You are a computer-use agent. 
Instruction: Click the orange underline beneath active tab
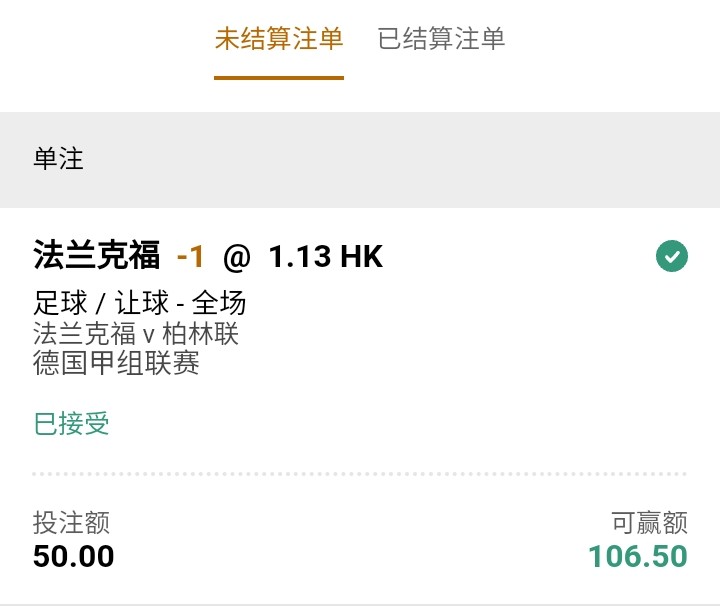(x=279, y=77)
